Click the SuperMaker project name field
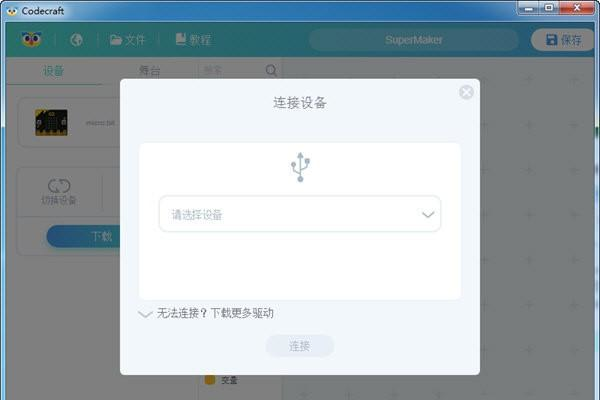 pos(414,40)
